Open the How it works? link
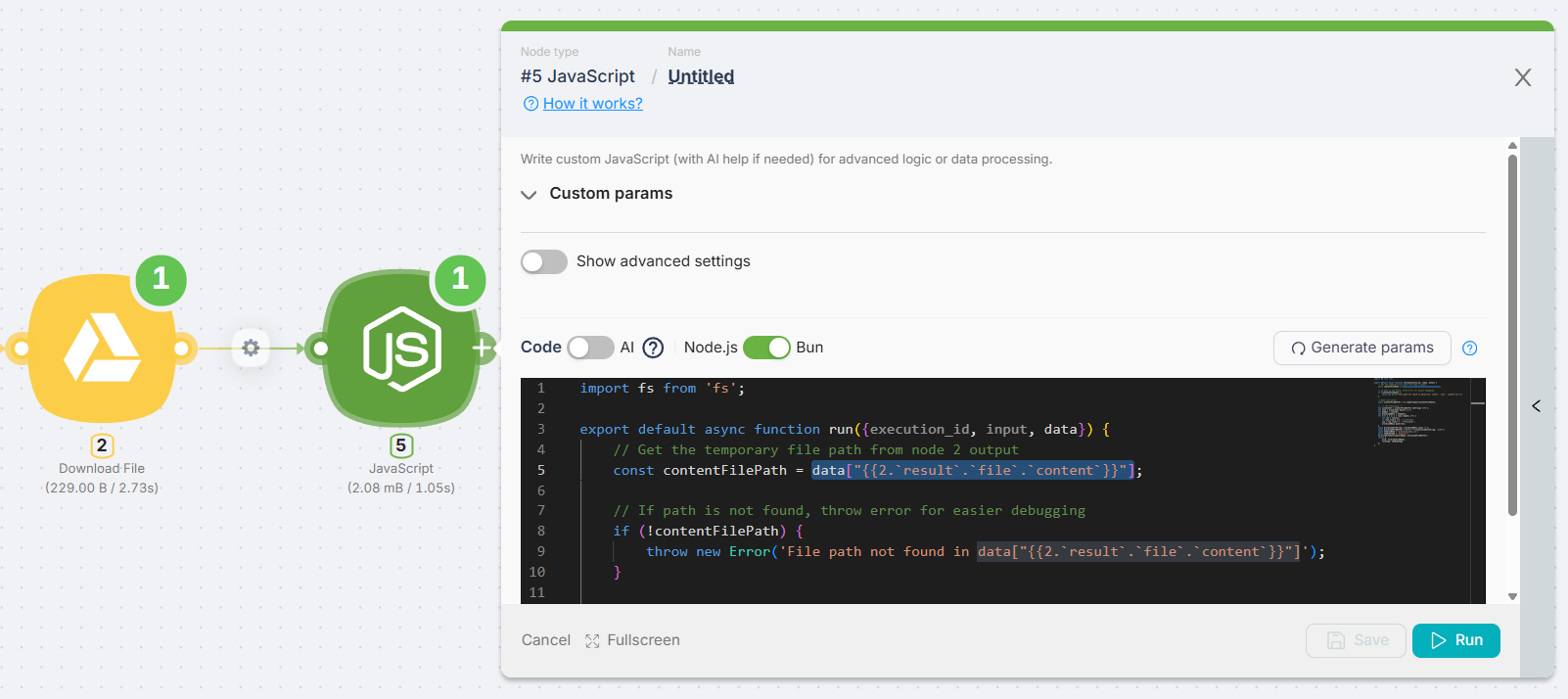 (x=592, y=103)
